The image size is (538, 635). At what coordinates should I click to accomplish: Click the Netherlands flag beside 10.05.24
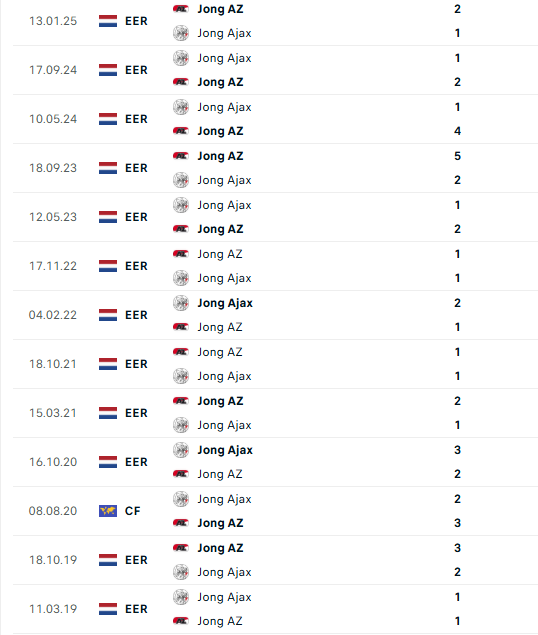[108, 119]
